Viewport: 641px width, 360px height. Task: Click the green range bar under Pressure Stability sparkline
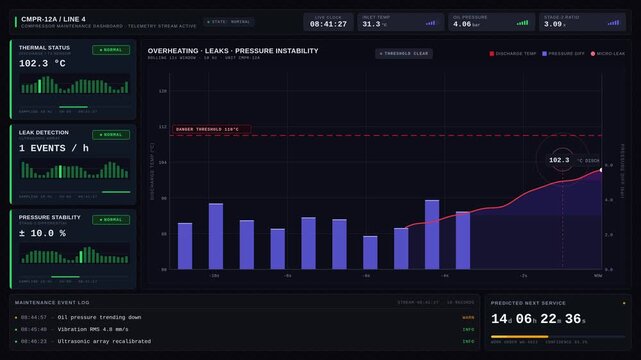(65, 277)
